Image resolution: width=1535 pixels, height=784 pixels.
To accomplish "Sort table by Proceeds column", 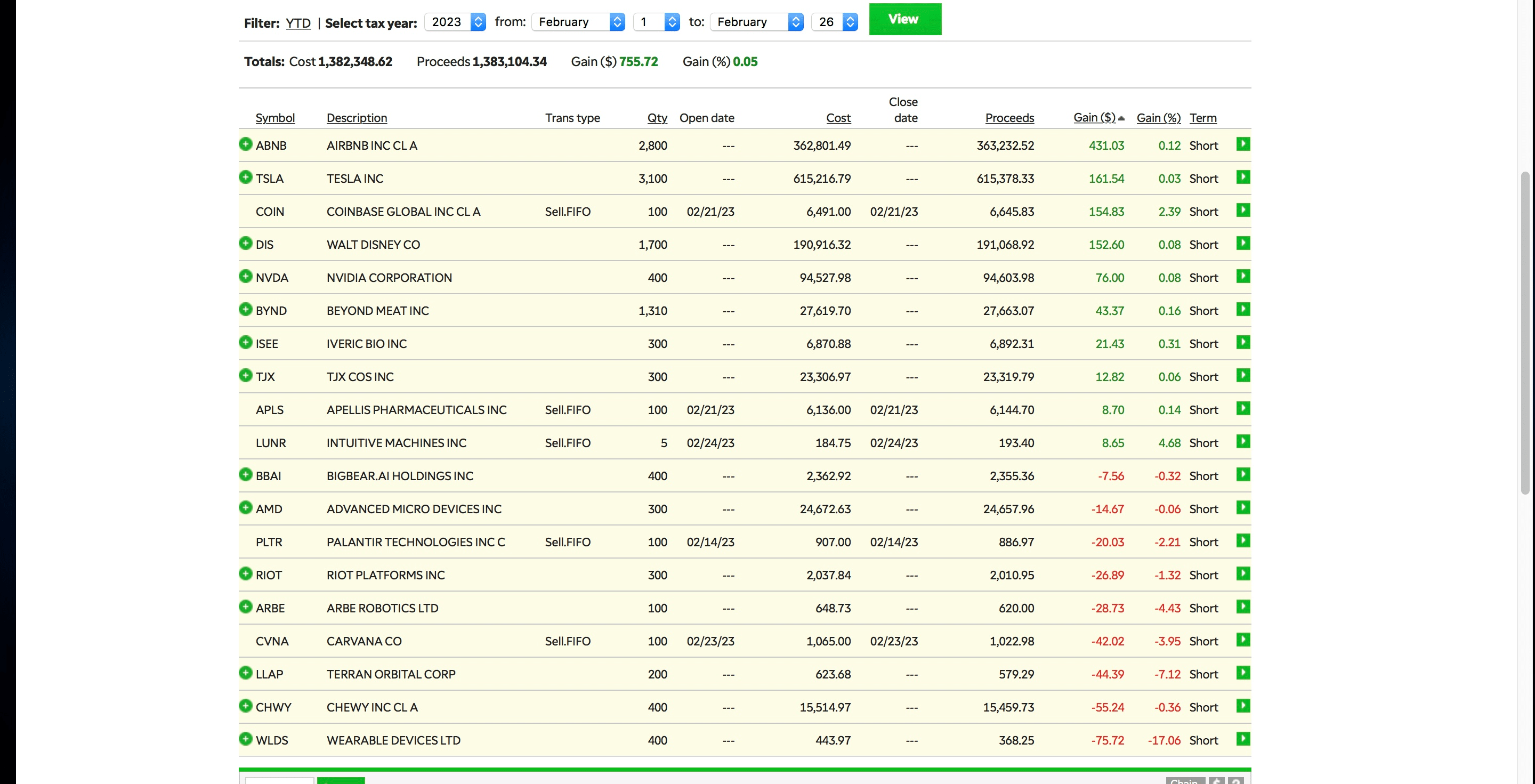I will coord(1009,118).
